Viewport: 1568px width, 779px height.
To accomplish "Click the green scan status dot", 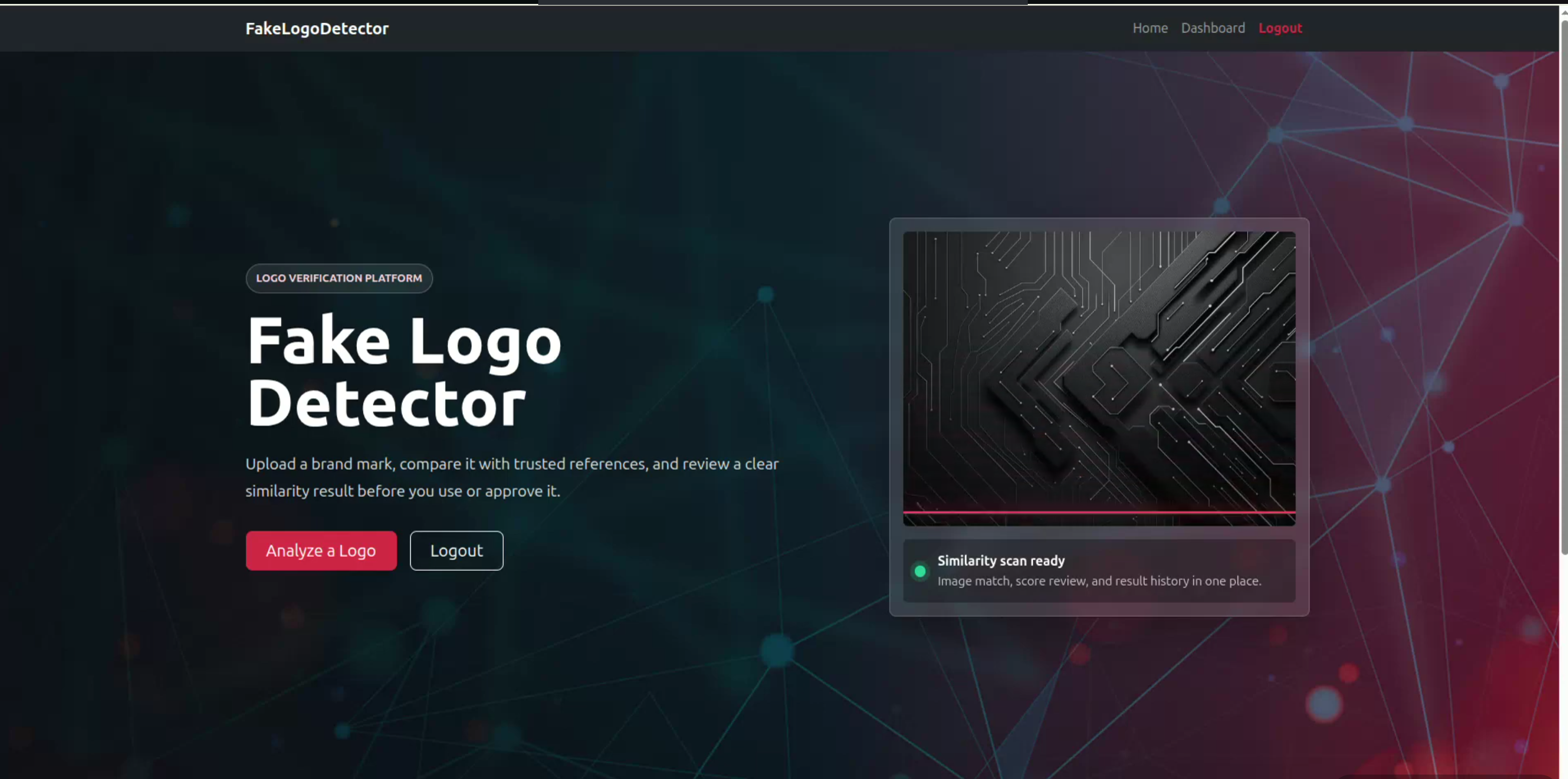I will [x=920, y=571].
